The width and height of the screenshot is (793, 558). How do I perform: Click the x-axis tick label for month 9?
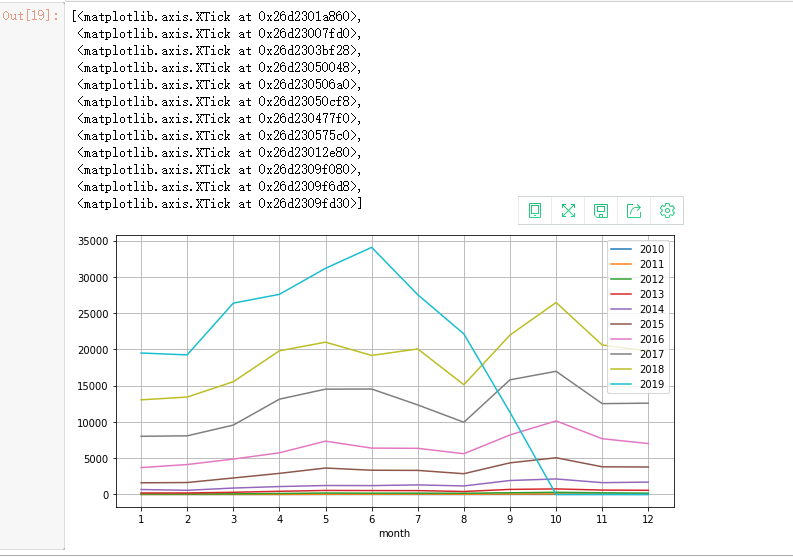coord(510,519)
